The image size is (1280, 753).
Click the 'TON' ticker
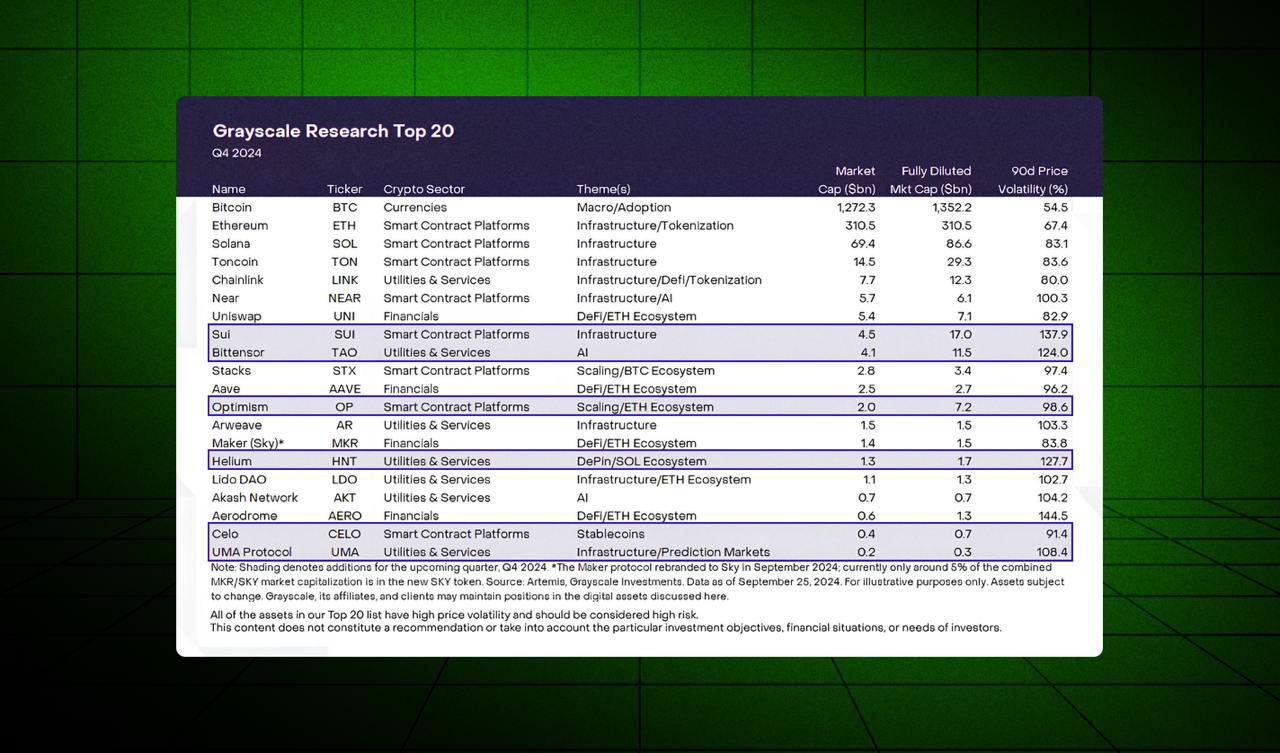345,262
